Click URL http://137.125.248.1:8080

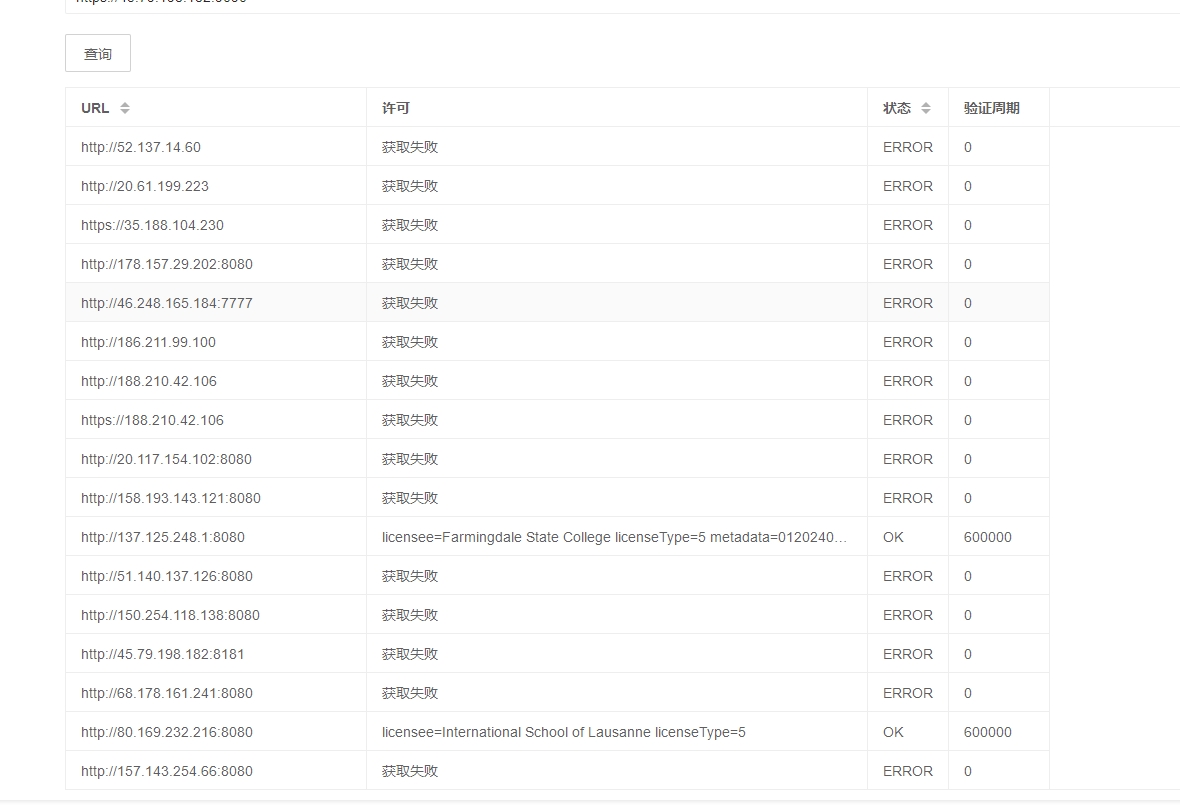(163, 537)
